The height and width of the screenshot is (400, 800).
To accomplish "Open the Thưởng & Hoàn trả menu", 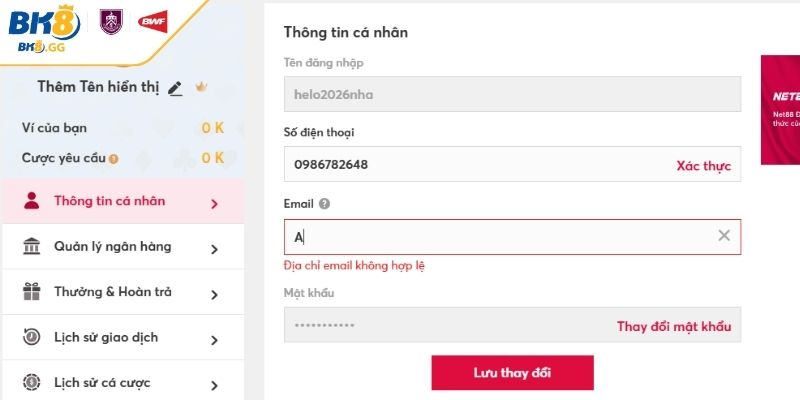I will 112,292.
